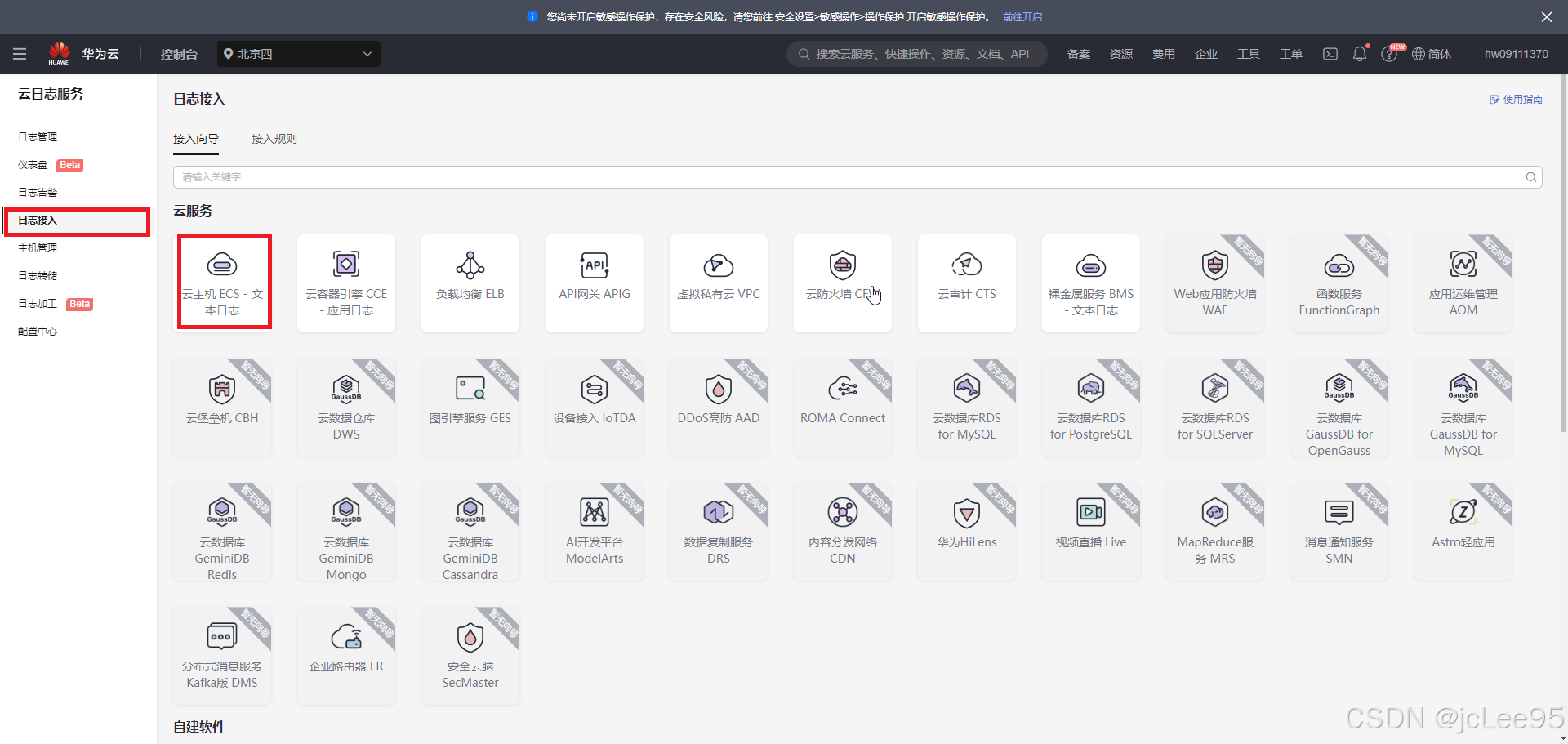
Task: Open the CloudShell terminal icon
Action: tap(1330, 54)
